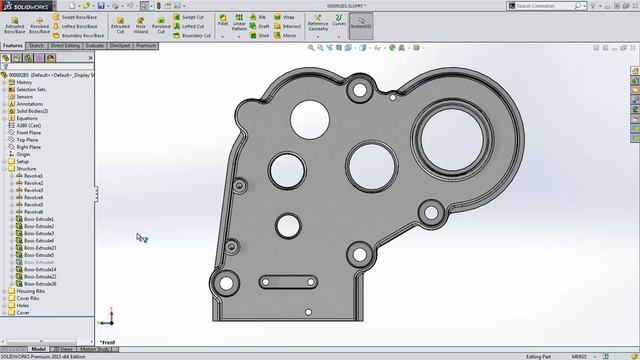
Task: Use the Mirror feature tool
Action: pyautogui.click(x=285, y=36)
